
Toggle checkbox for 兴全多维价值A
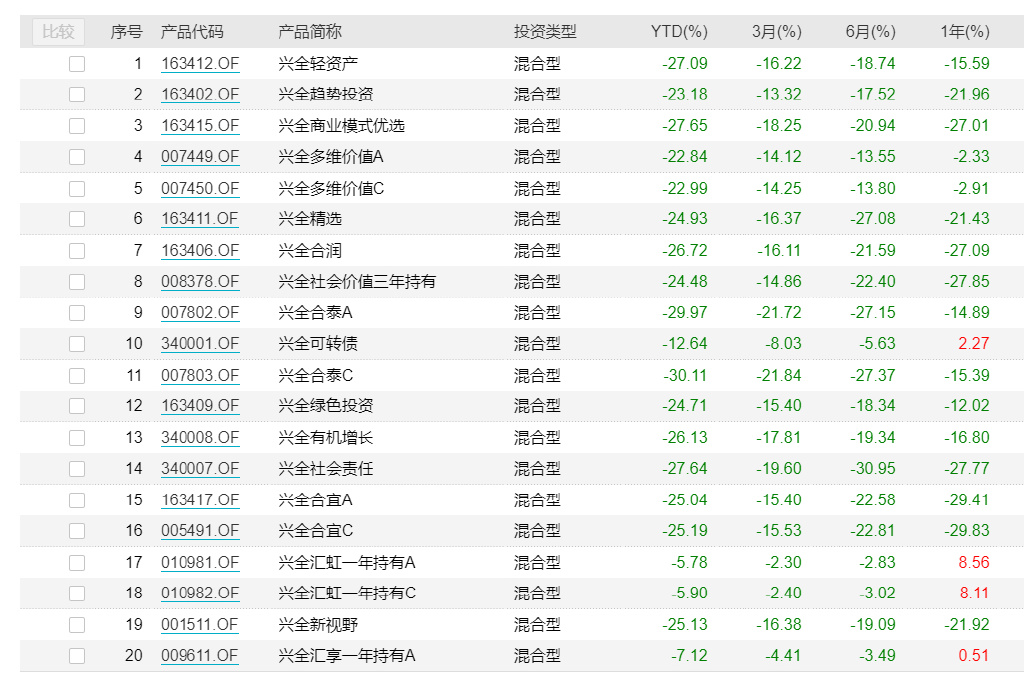[x=77, y=157]
